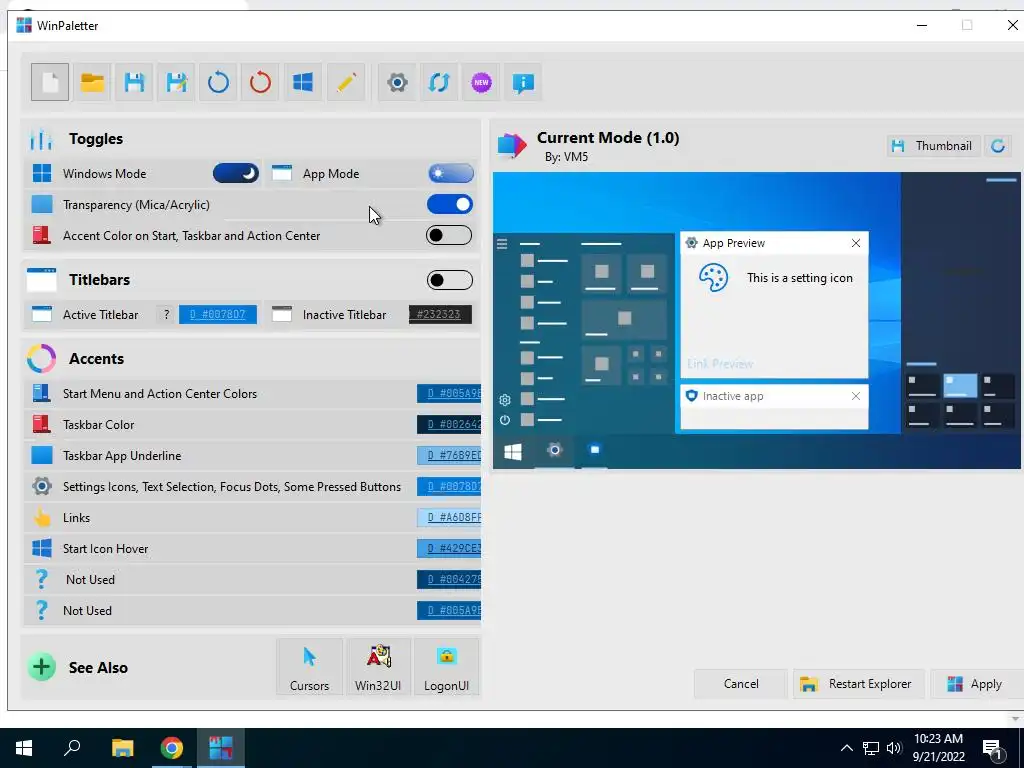Click the 'Start Icon Hover' label

(105, 549)
